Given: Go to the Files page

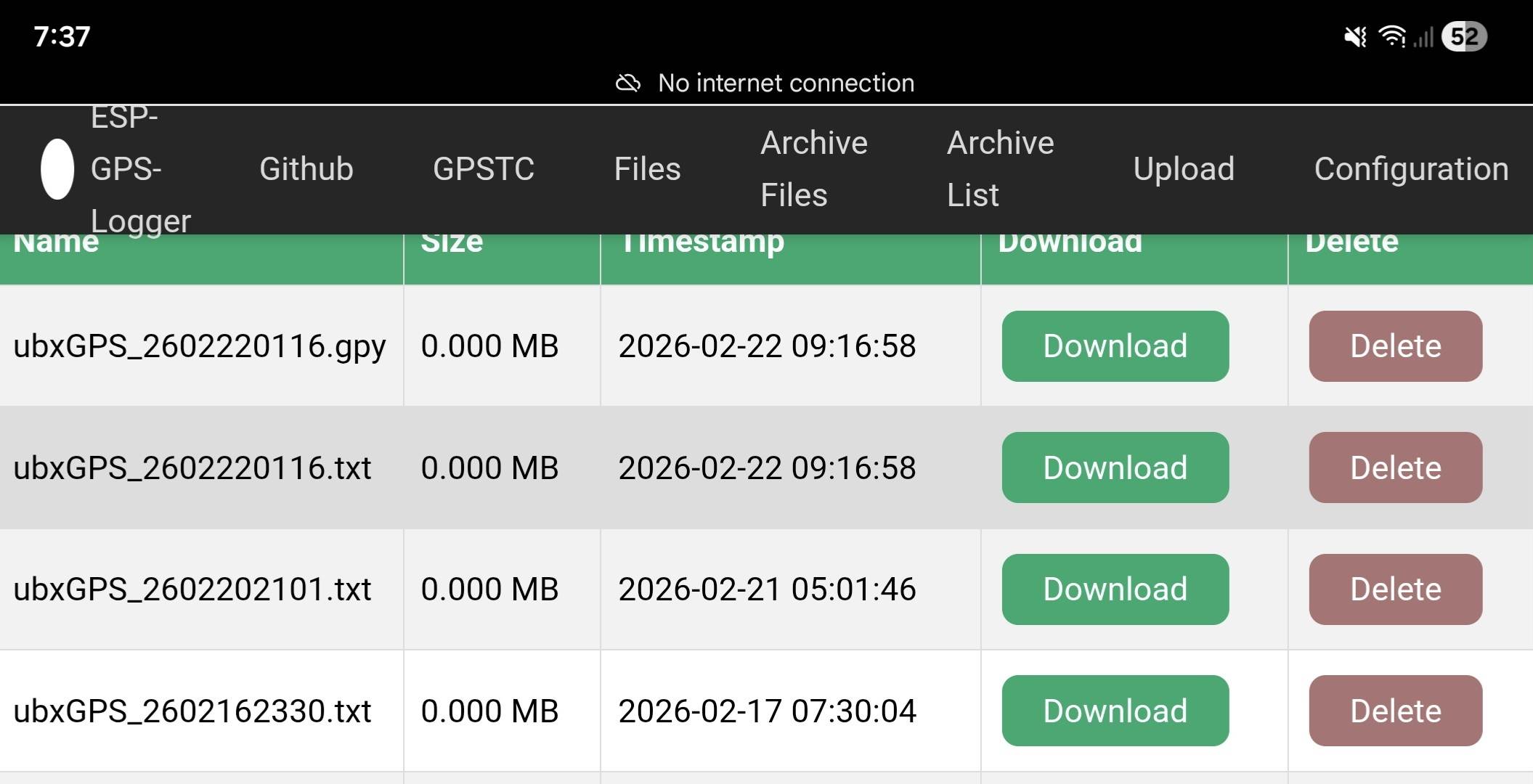Looking at the screenshot, I should [x=647, y=169].
